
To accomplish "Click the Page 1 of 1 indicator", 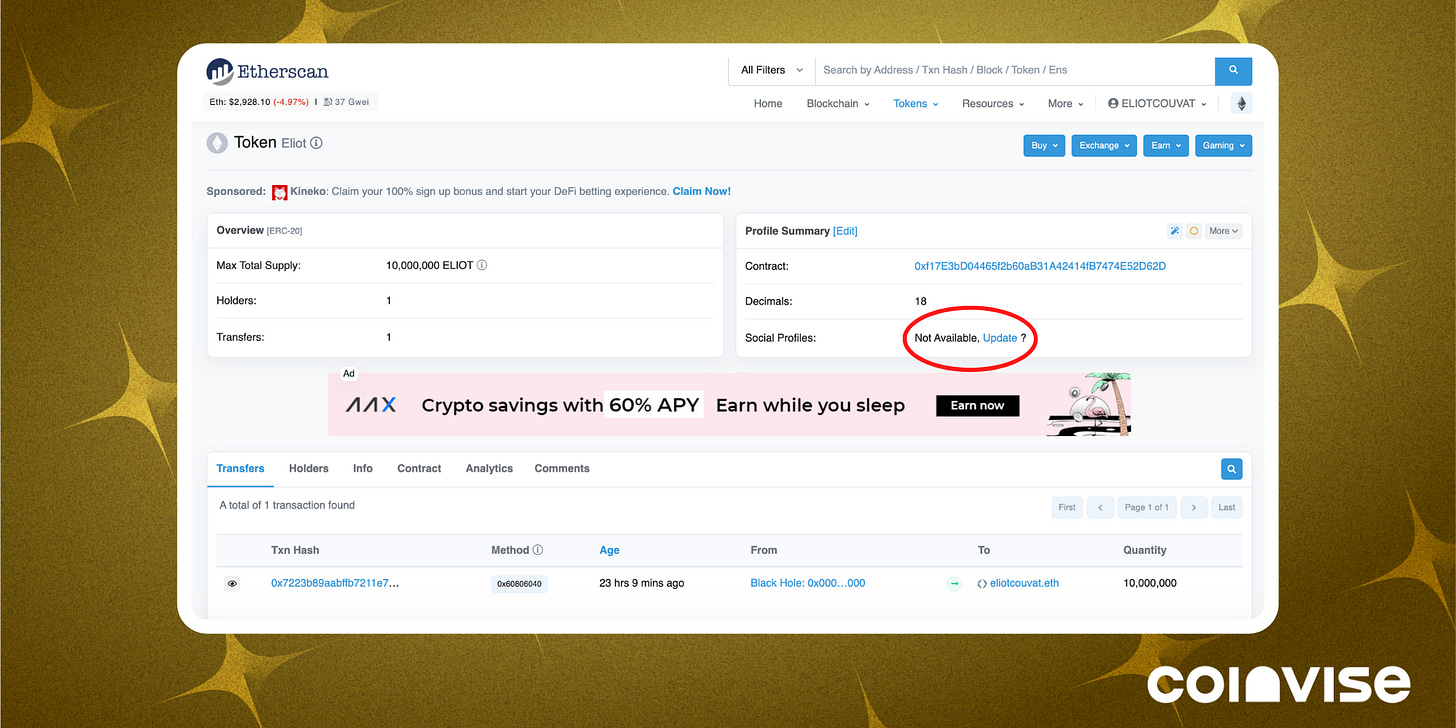I will coord(1147,507).
